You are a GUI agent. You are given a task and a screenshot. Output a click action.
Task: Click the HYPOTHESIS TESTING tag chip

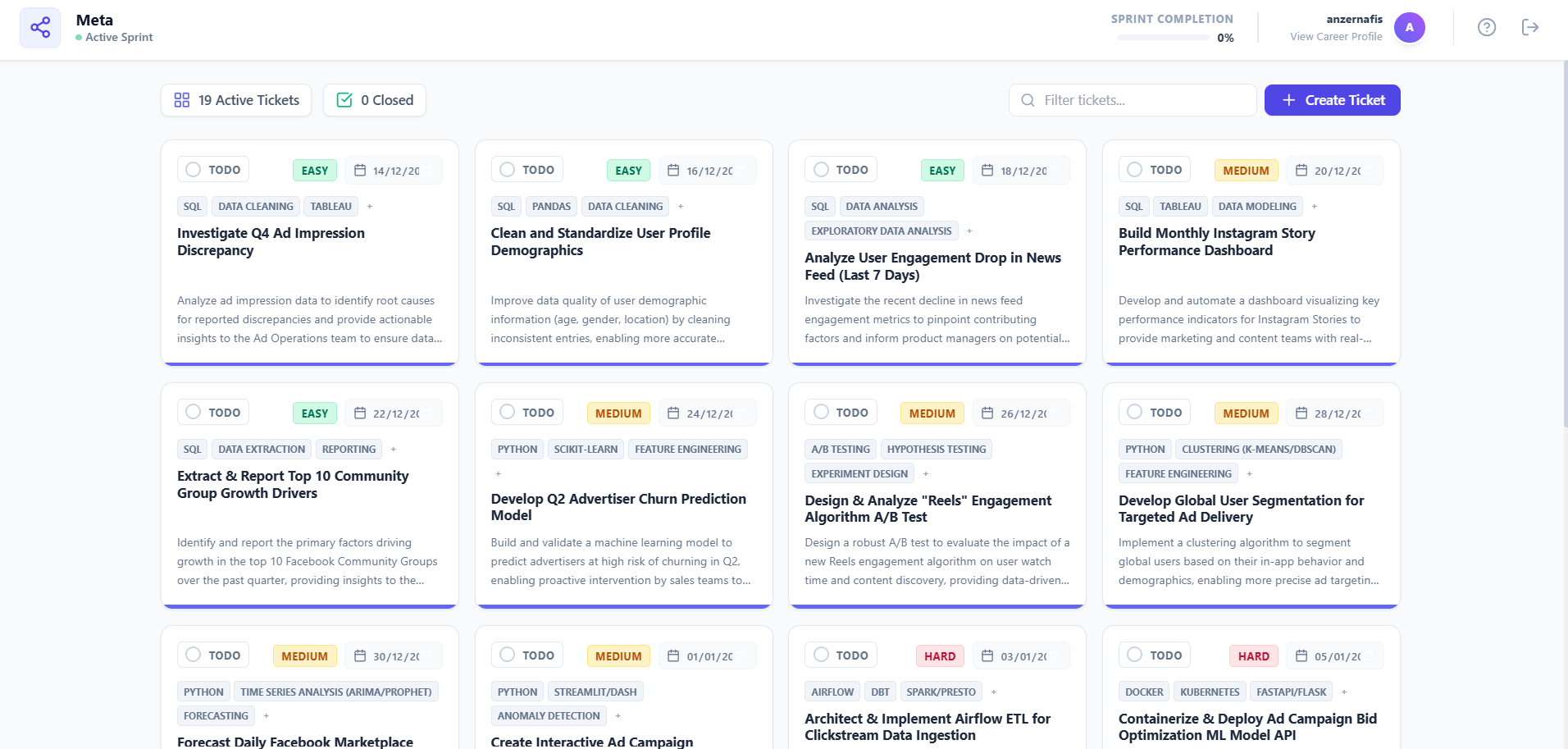(x=937, y=450)
